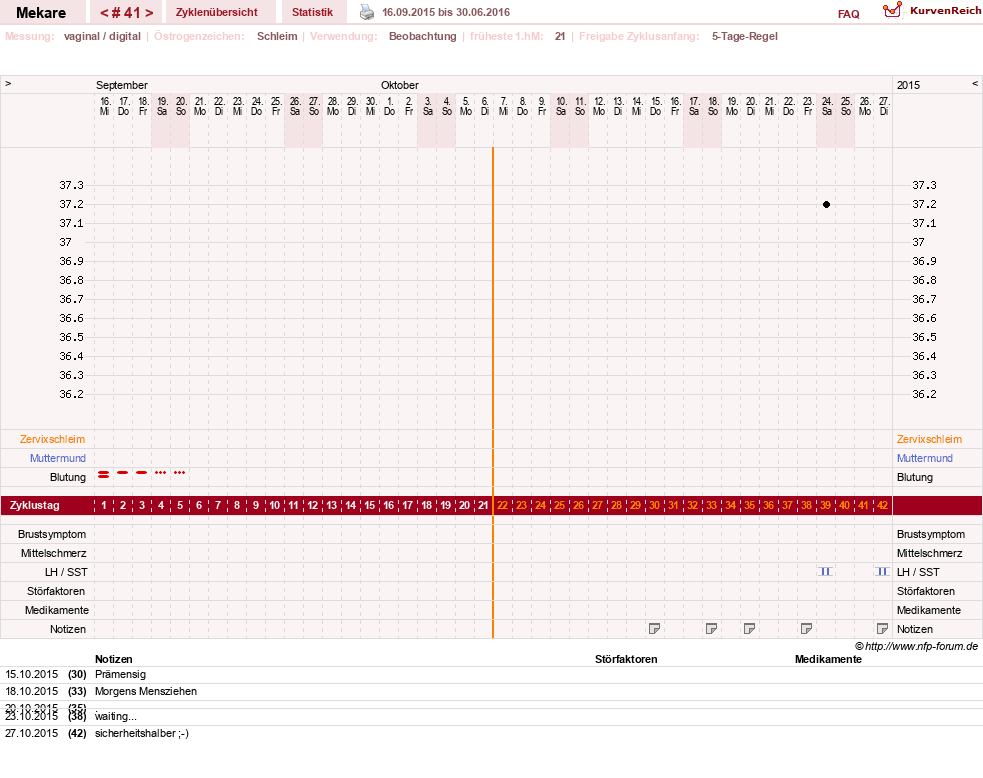This screenshot has height=778, width=983.
Task: Collapse chart with right-side arrow '<'
Action: coord(975,83)
